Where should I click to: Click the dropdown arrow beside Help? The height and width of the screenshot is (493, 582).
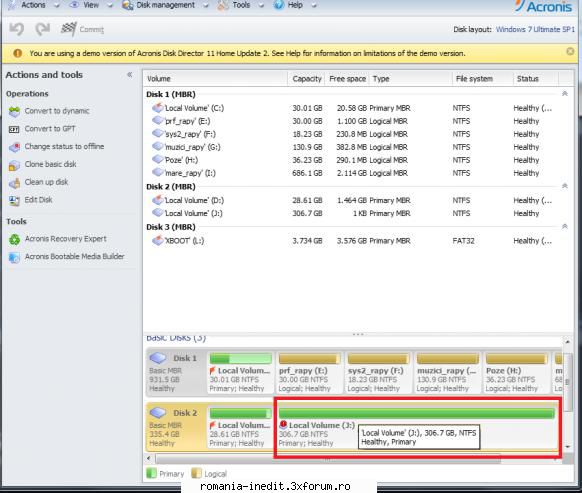(x=314, y=6)
